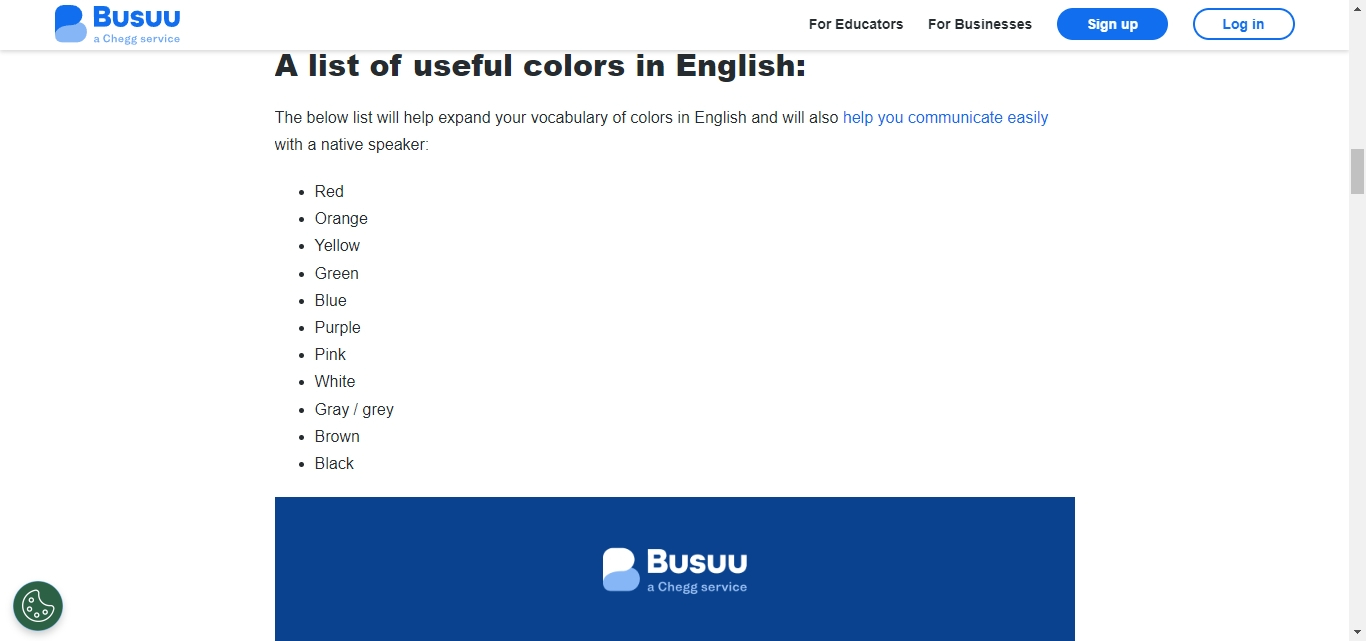Click the 'Gray / grey' list item
Viewport: 1366px width, 641px height.
(354, 409)
